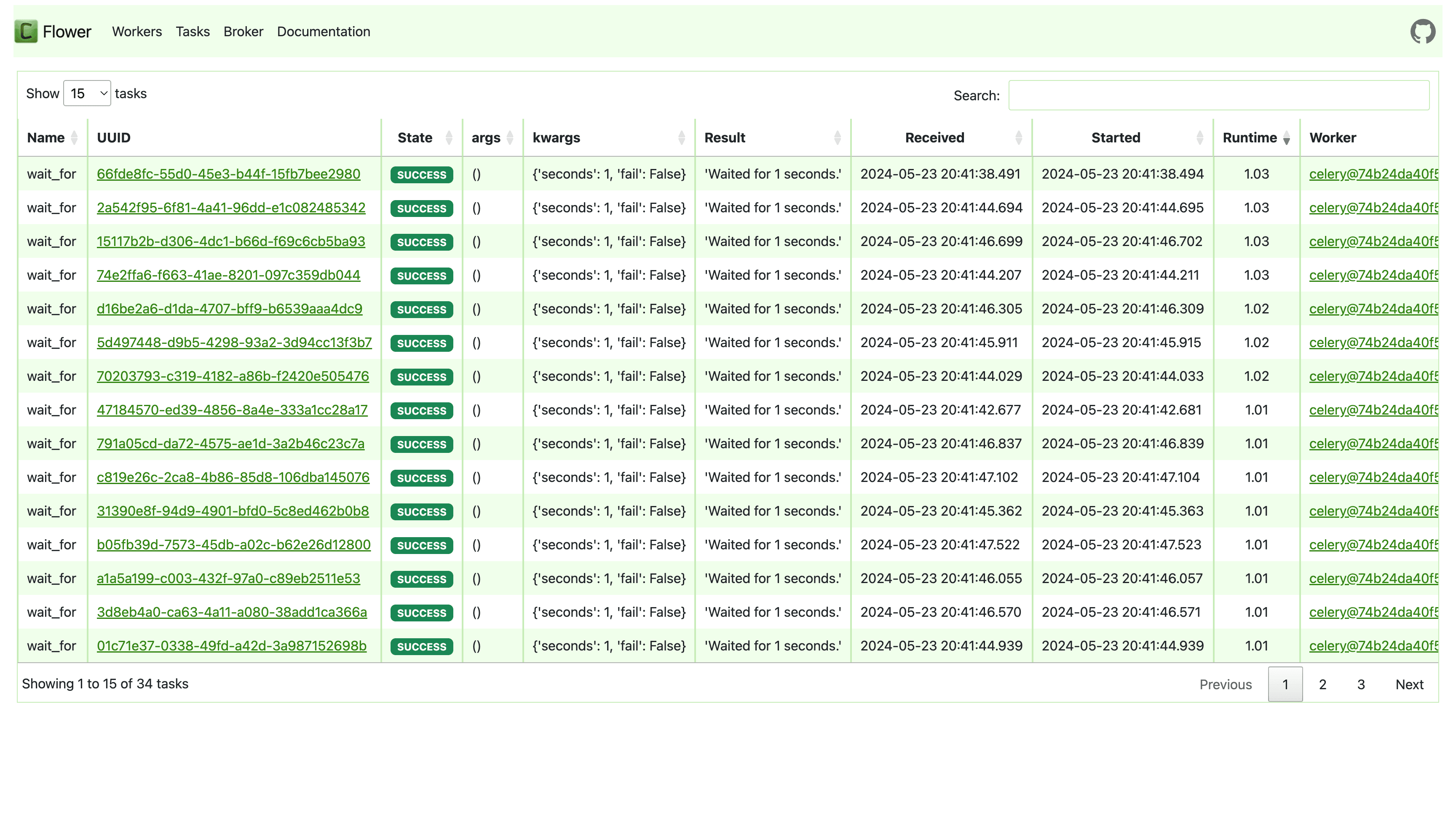
Task: Click the Next page button
Action: (x=1410, y=684)
